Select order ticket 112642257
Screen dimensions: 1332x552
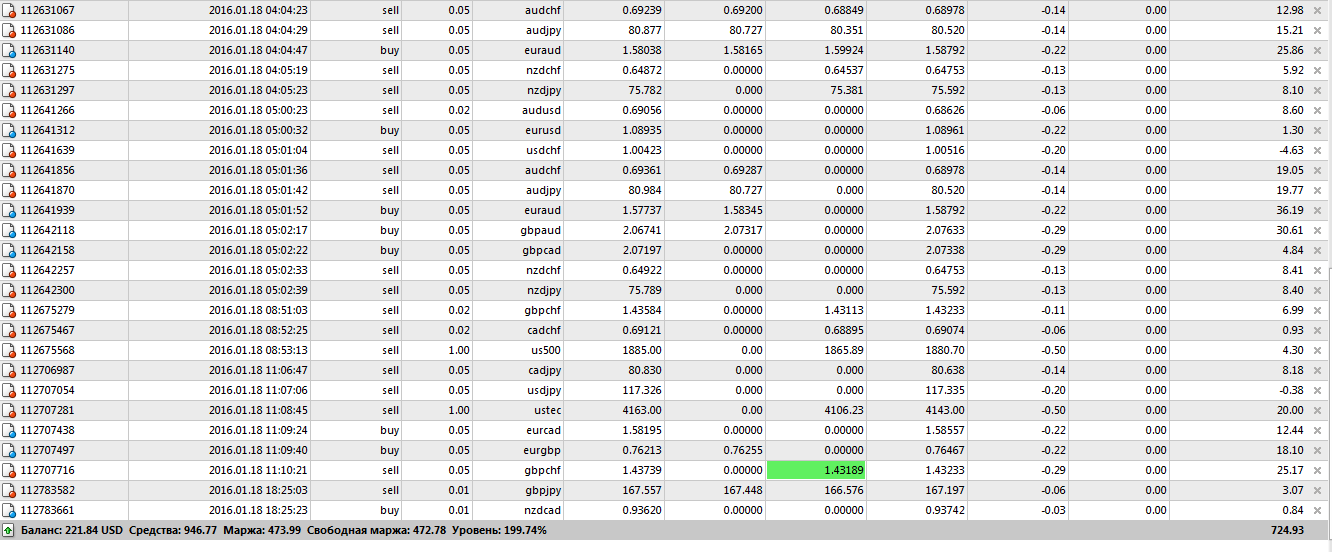[47, 270]
